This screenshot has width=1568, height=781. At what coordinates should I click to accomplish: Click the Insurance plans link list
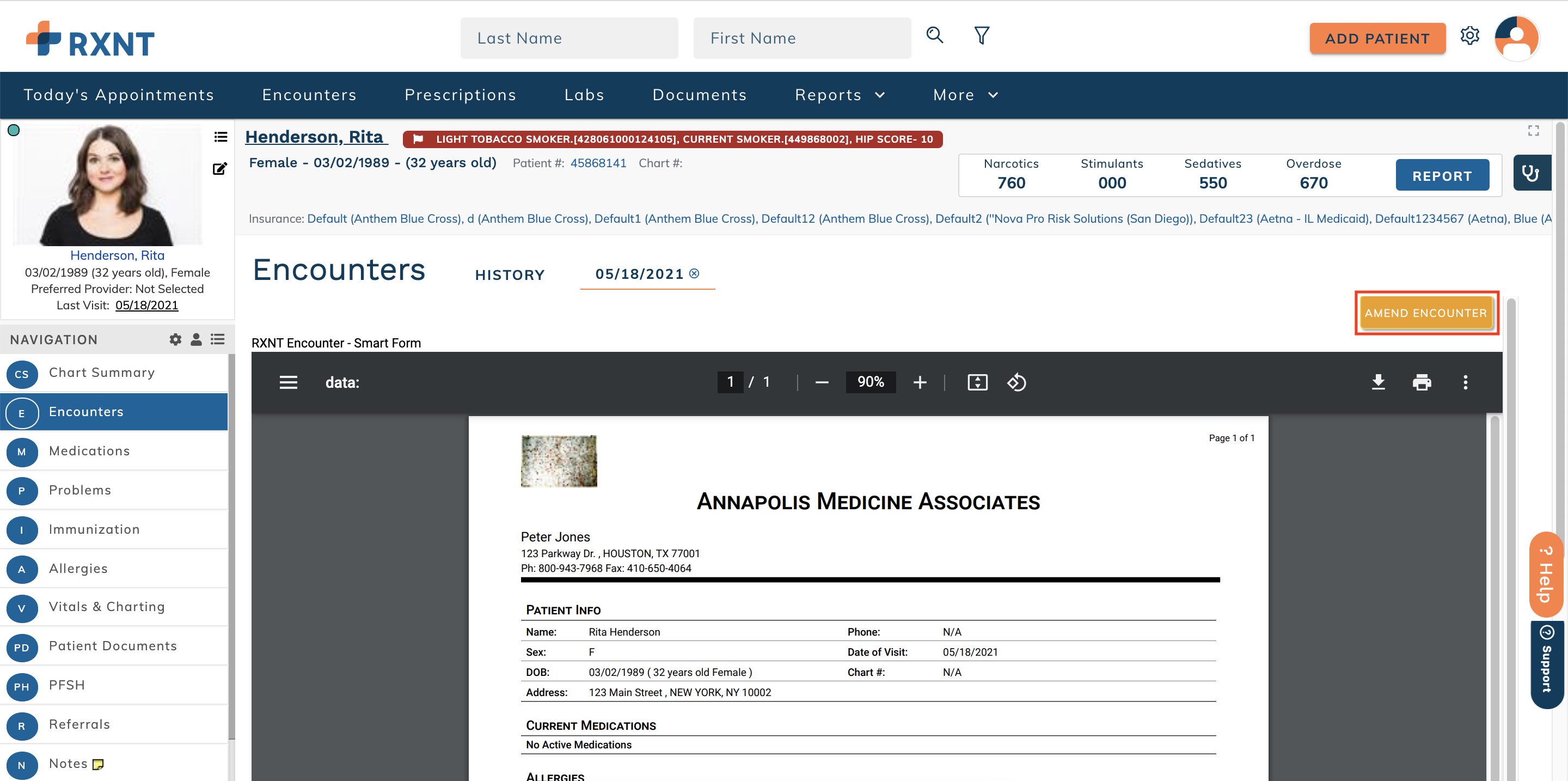coord(929,218)
